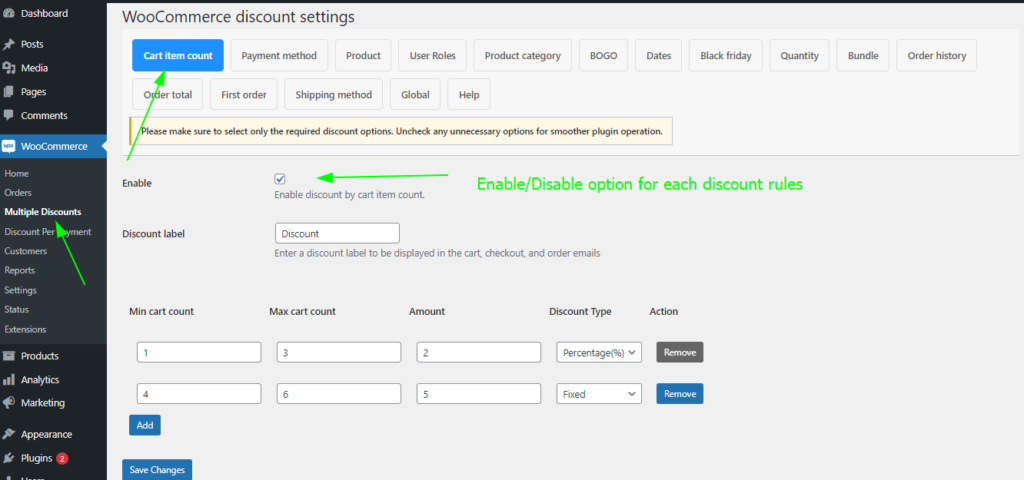Click the Analytics bar chart icon

click(x=9, y=380)
